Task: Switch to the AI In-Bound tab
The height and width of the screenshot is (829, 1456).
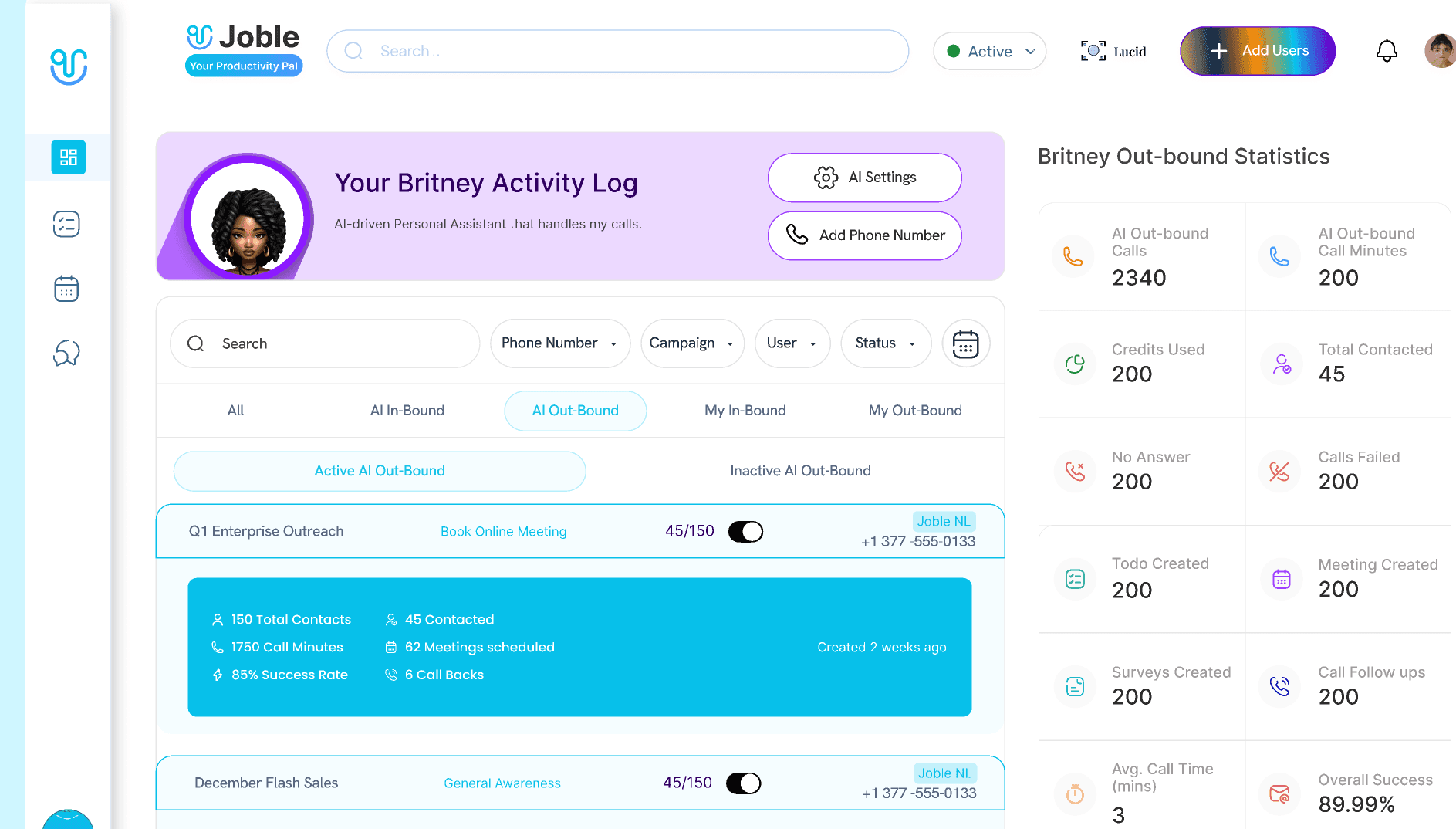Action: (407, 411)
